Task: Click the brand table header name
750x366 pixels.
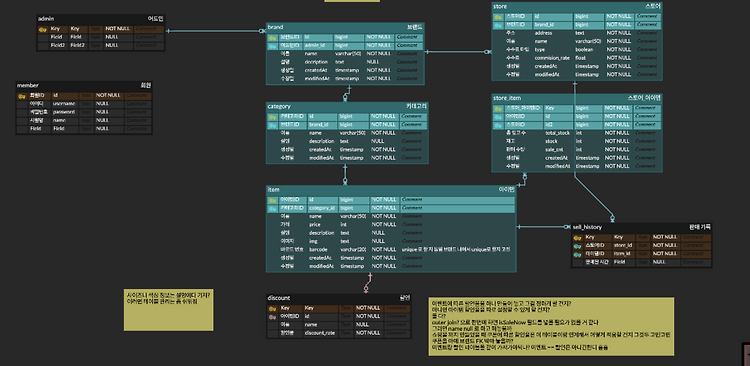Action: coord(275,27)
